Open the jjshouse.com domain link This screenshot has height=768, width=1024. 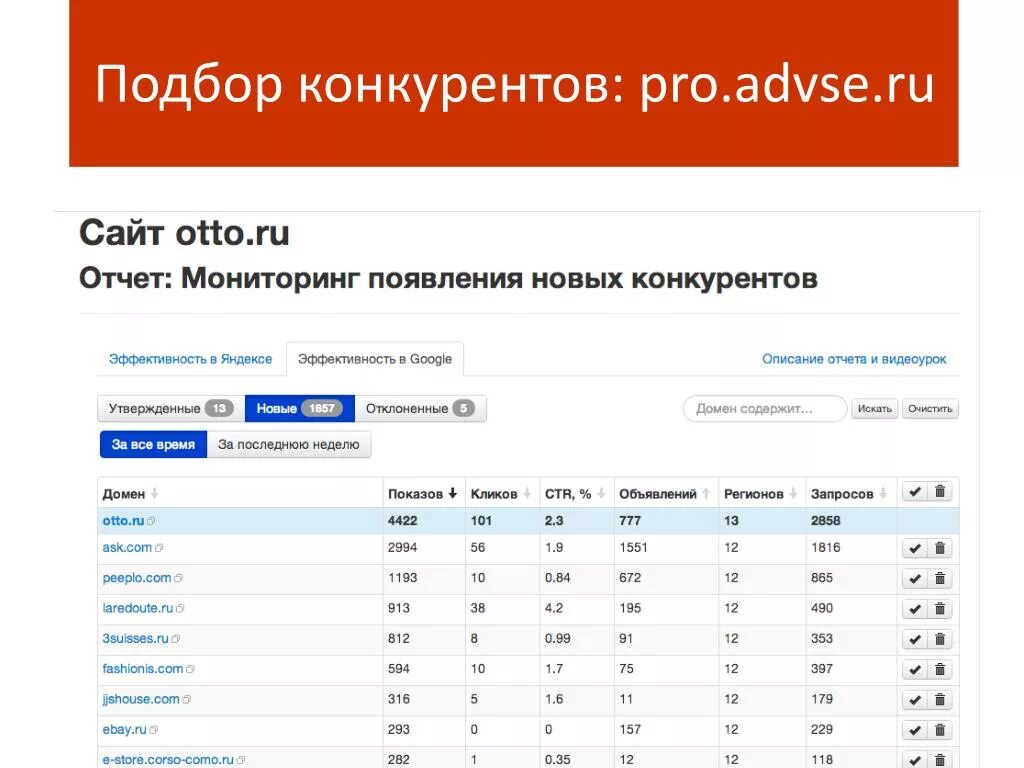coord(140,699)
